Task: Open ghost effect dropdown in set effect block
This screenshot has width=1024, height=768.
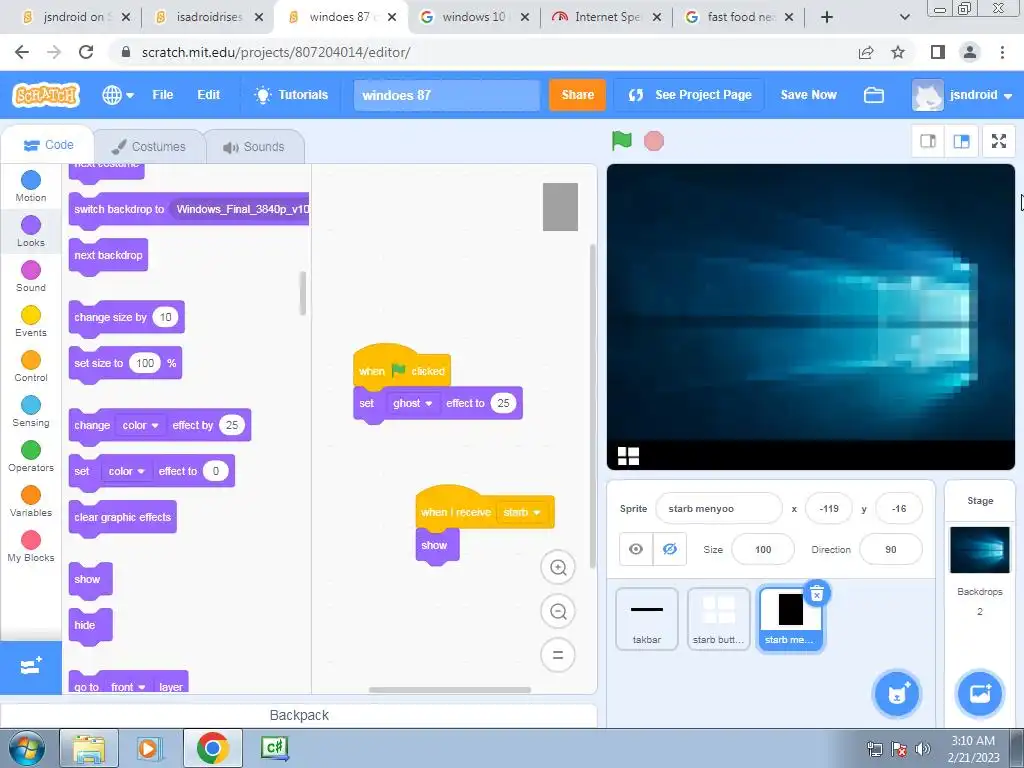Action: [413, 403]
